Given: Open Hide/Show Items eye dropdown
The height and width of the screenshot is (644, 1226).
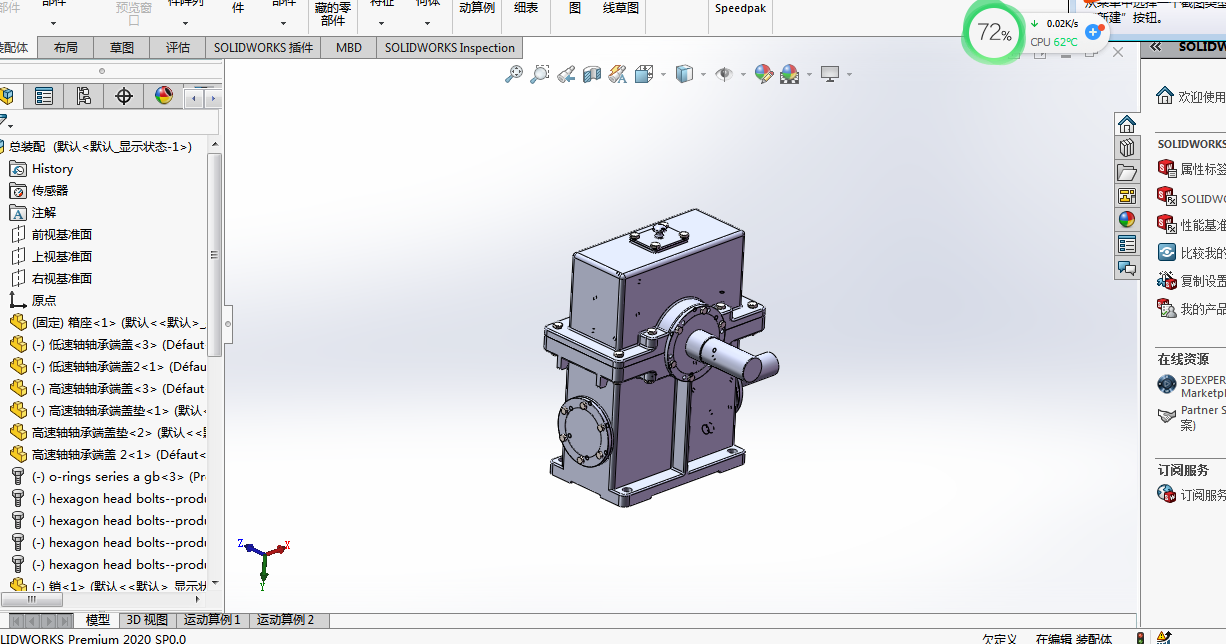Looking at the screenshot, I should tap(724, 74).
